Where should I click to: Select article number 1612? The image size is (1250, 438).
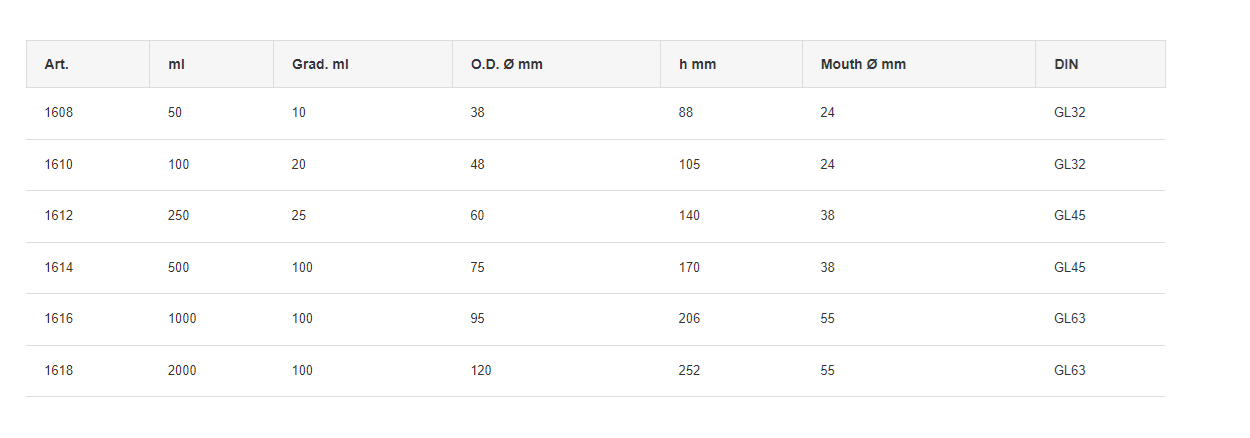pyautogui.click(x=59, y=216)
